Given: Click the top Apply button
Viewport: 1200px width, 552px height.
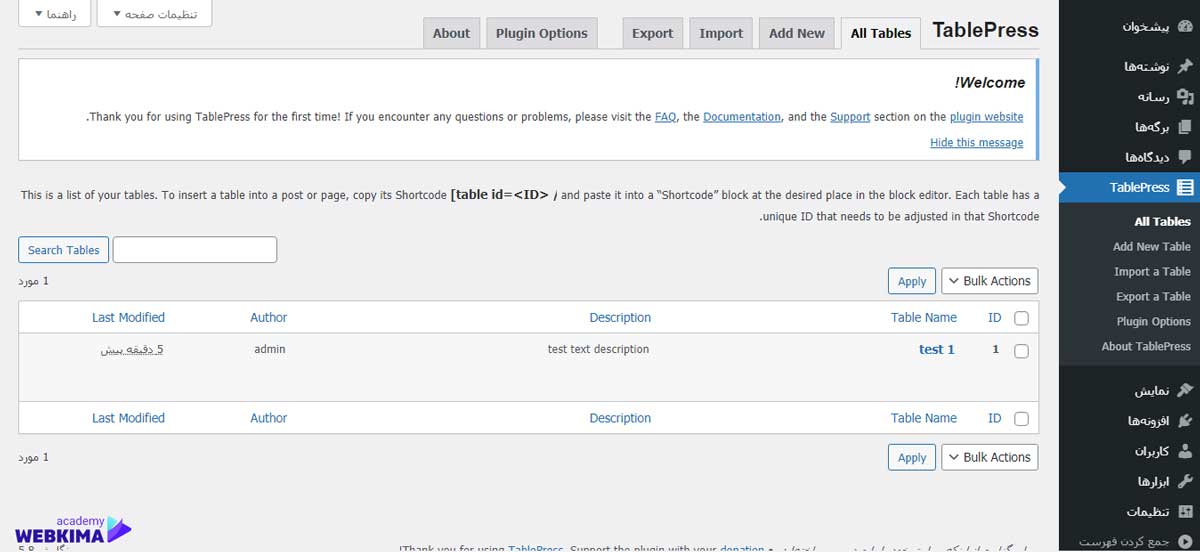Looking at the screenshot, I should 912,281.
